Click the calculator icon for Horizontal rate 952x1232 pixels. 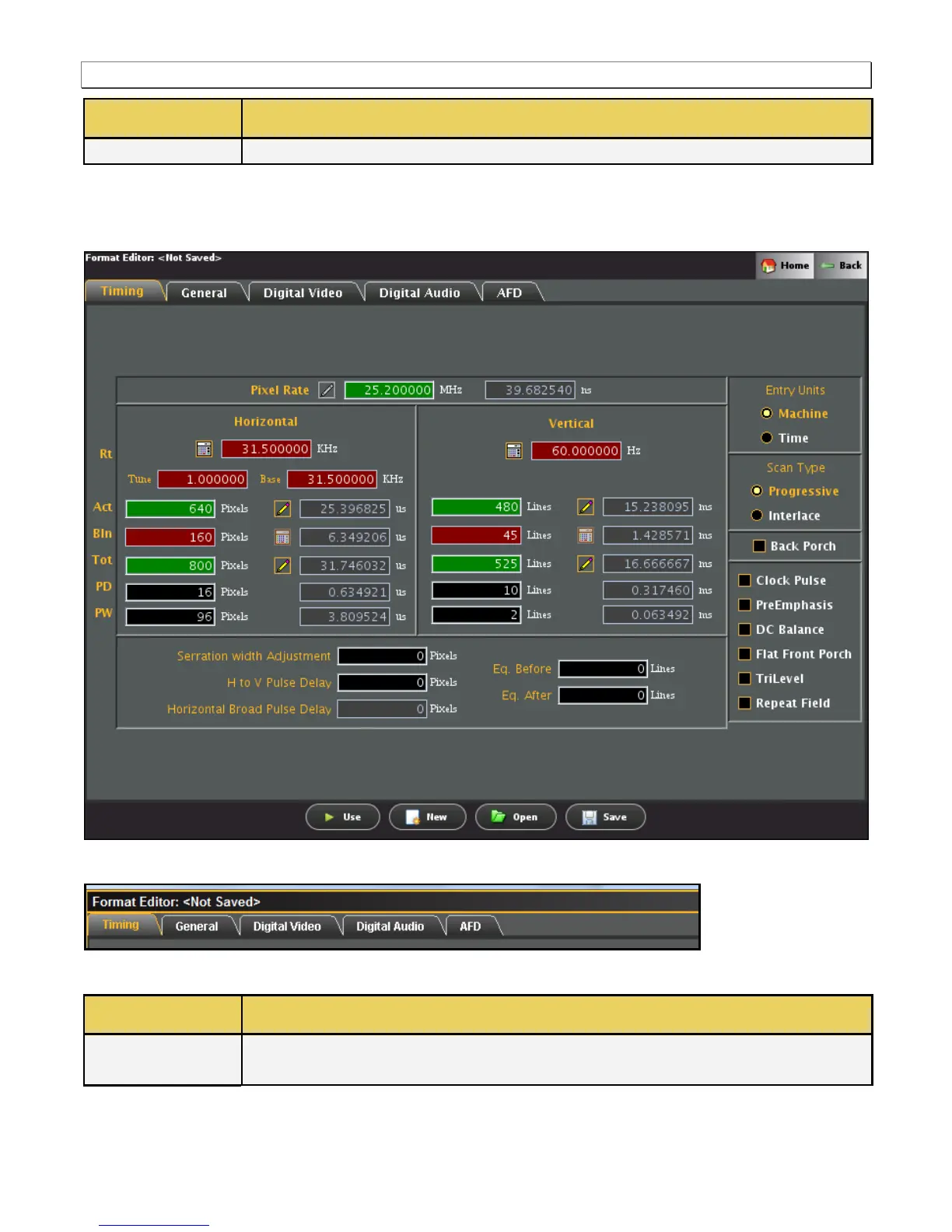(204, 449)
